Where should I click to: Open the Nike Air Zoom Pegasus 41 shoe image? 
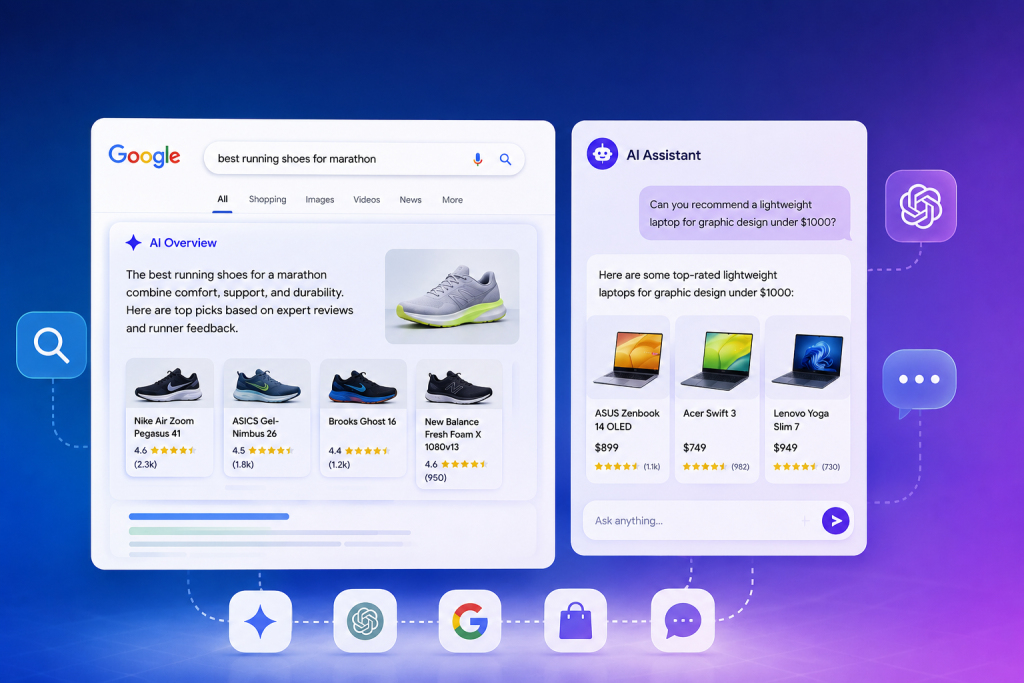click(169, 384)
